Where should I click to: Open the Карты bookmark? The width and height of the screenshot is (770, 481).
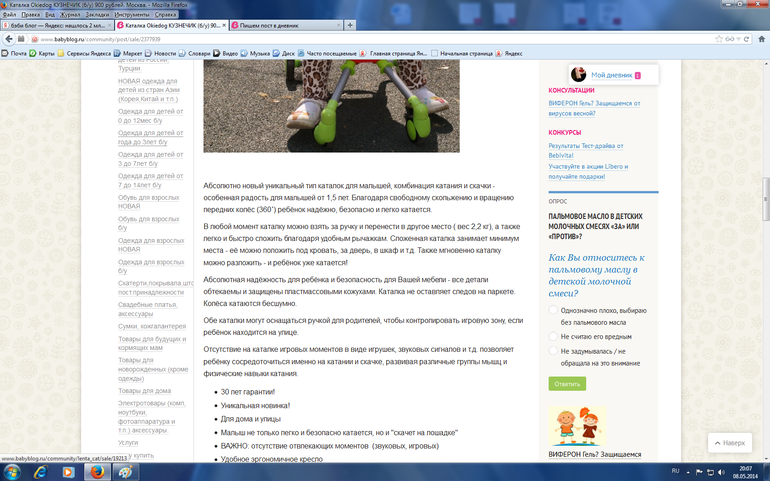point(42,53)
